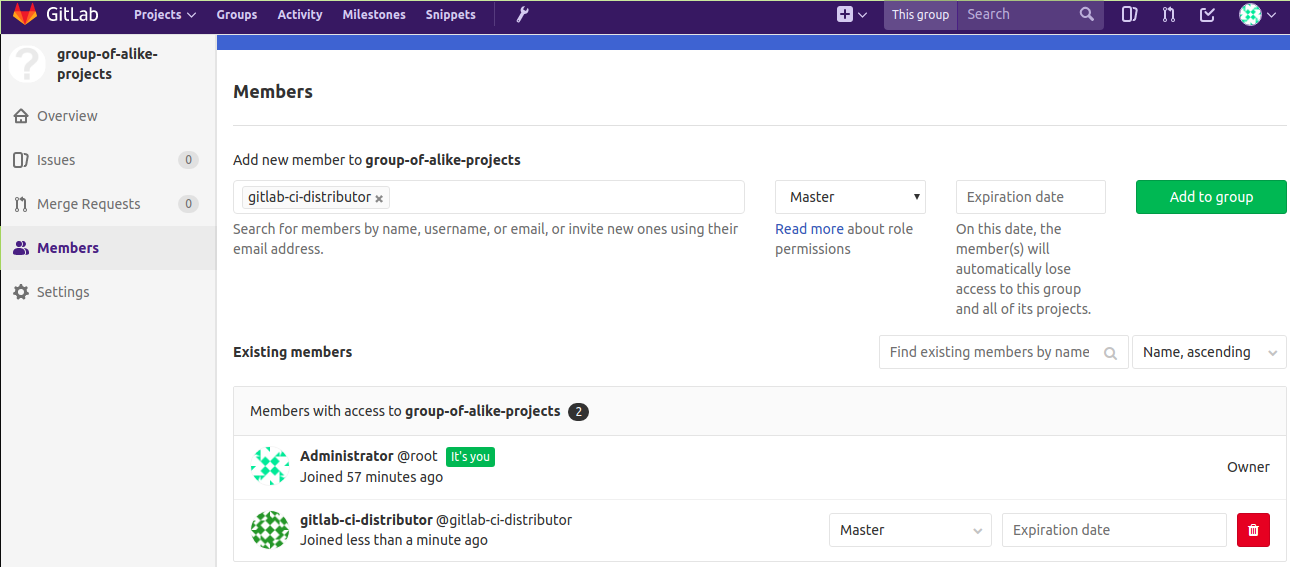Screen dimensions: 1290x567
Task: Click the member search input box
Action: tap(489, 197)
